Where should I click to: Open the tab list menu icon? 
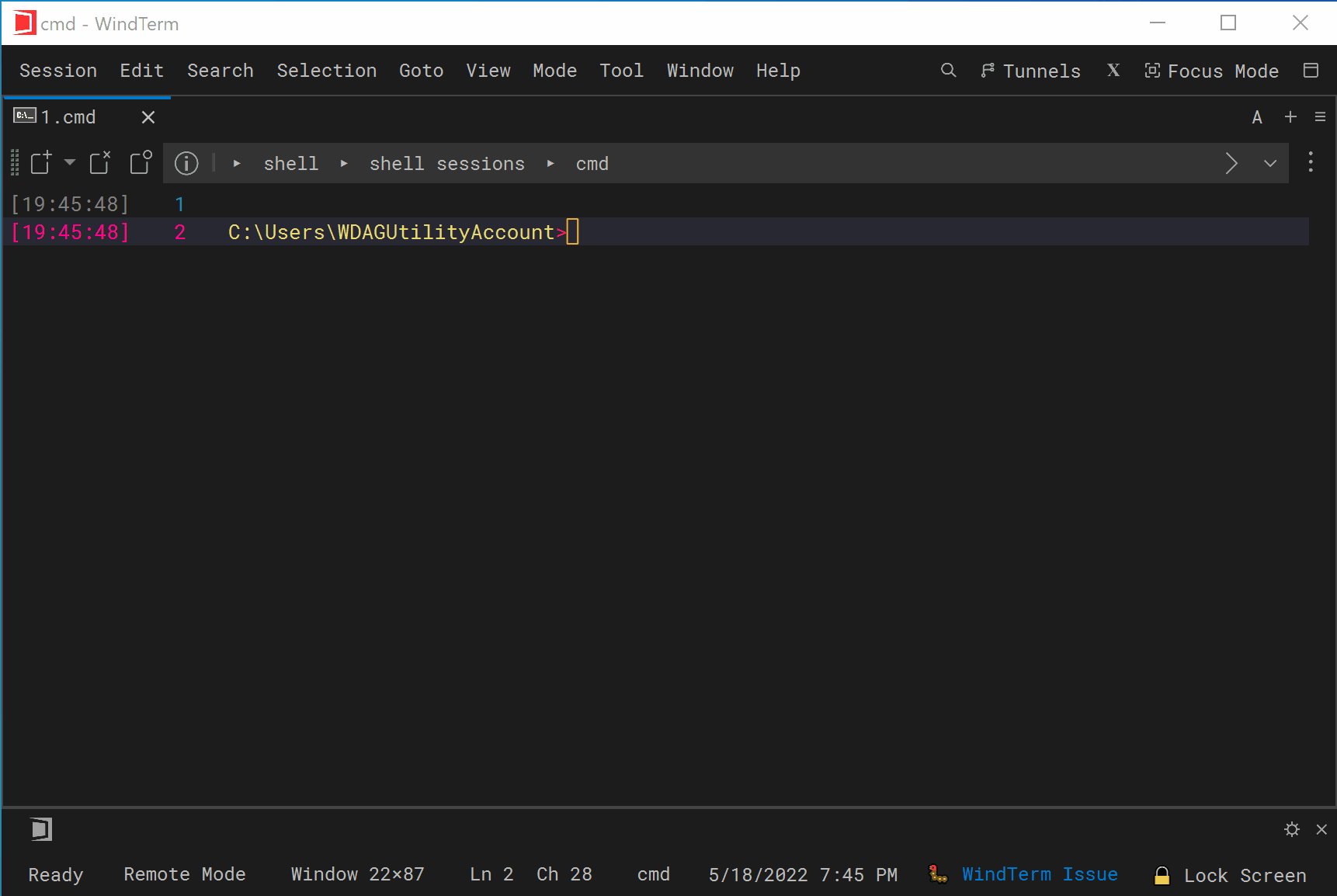click(1320, 116)
